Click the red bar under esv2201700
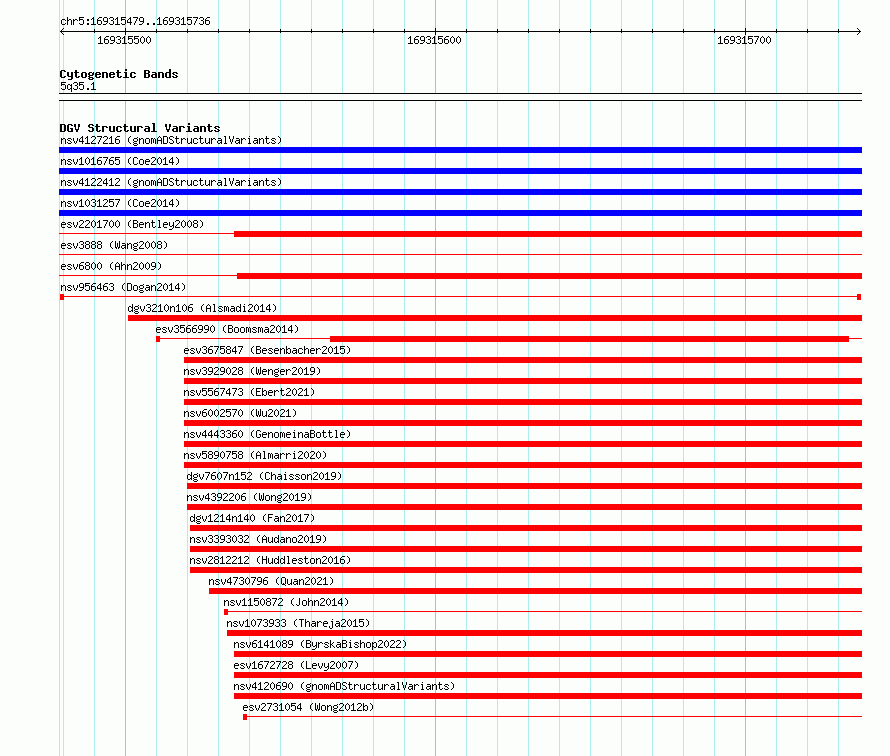Screen dimensions: 890x756 [548, 234]
